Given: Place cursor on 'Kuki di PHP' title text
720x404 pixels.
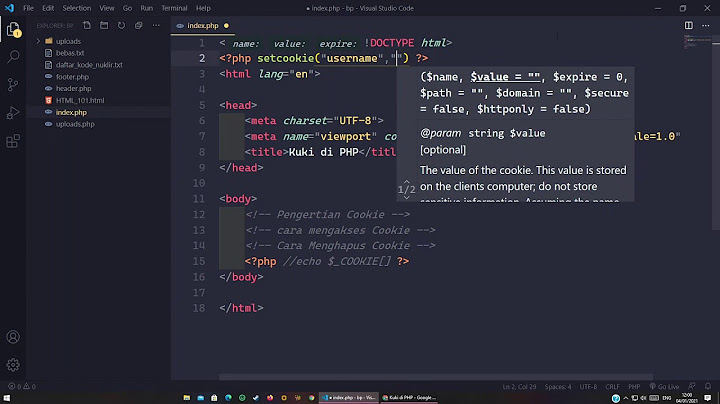Looking at the screenshot, I should [323, 152].
